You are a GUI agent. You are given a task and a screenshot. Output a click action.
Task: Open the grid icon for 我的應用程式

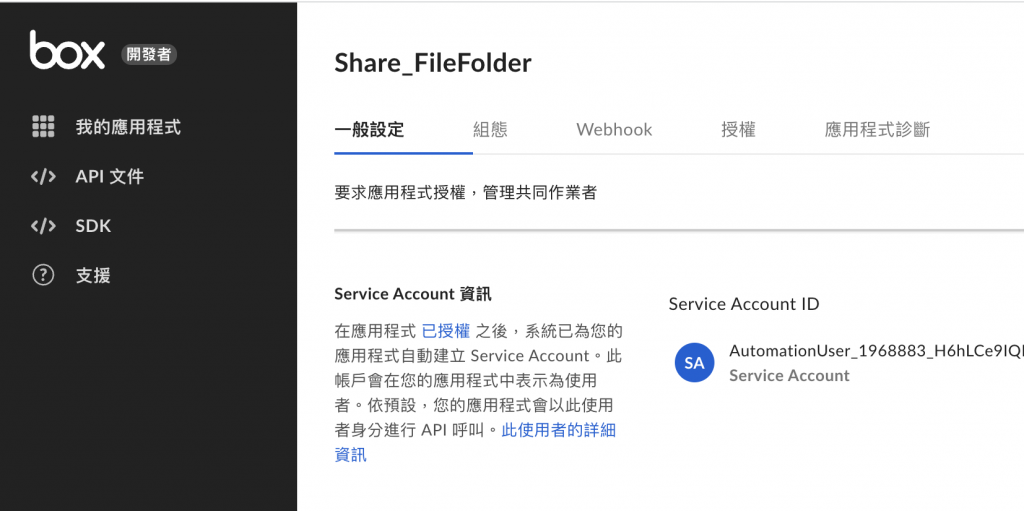43,127
